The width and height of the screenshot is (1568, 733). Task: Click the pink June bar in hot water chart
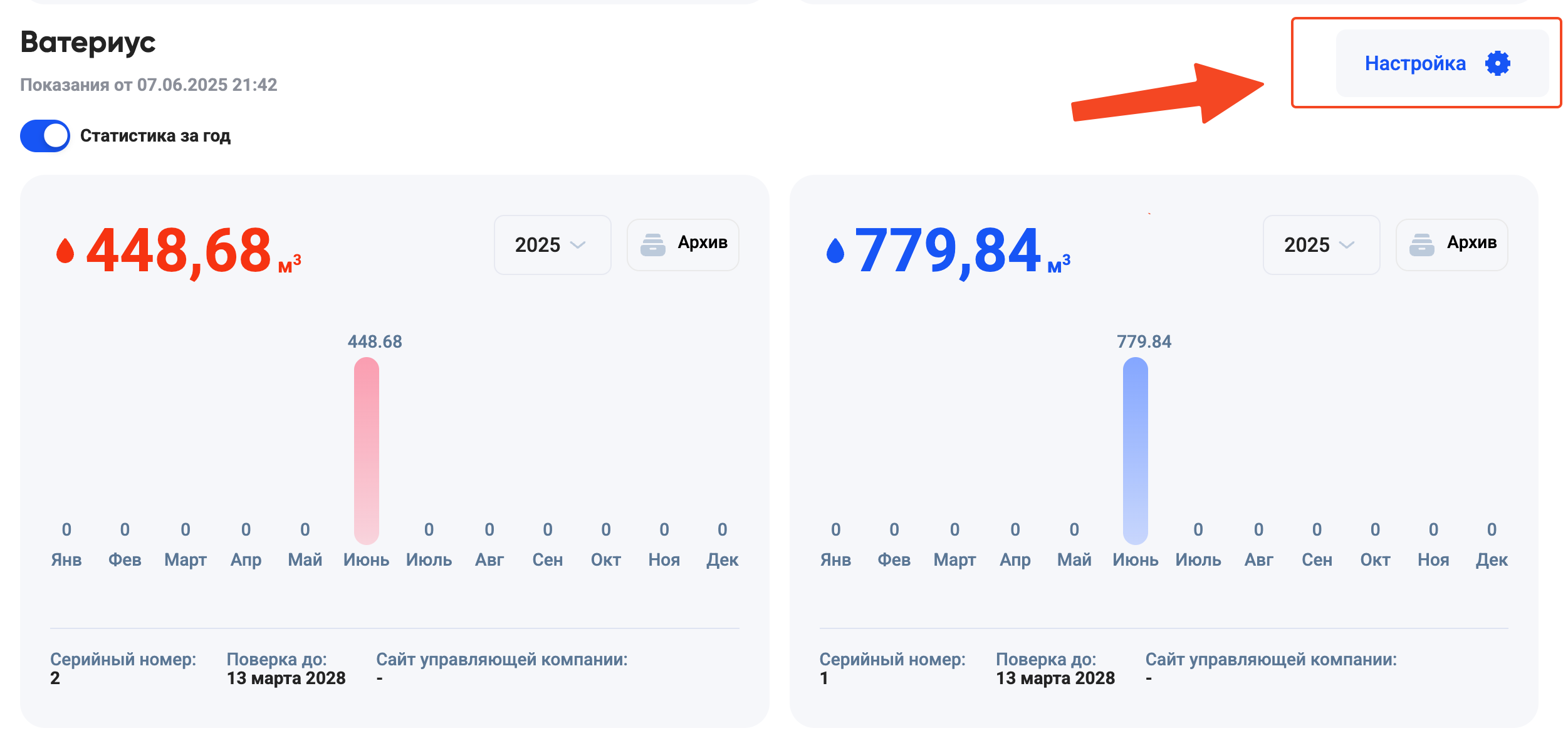(366, 450)
